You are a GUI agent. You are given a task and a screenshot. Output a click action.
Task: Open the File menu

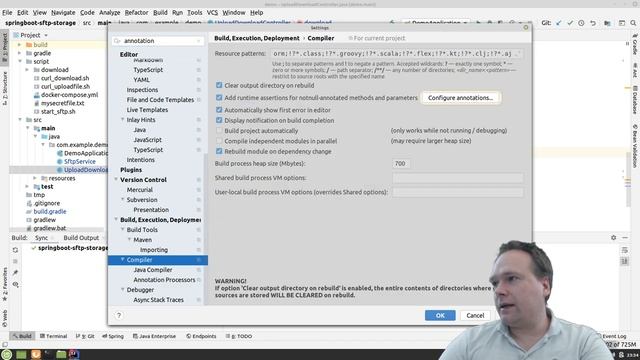(x=7, y=12)
